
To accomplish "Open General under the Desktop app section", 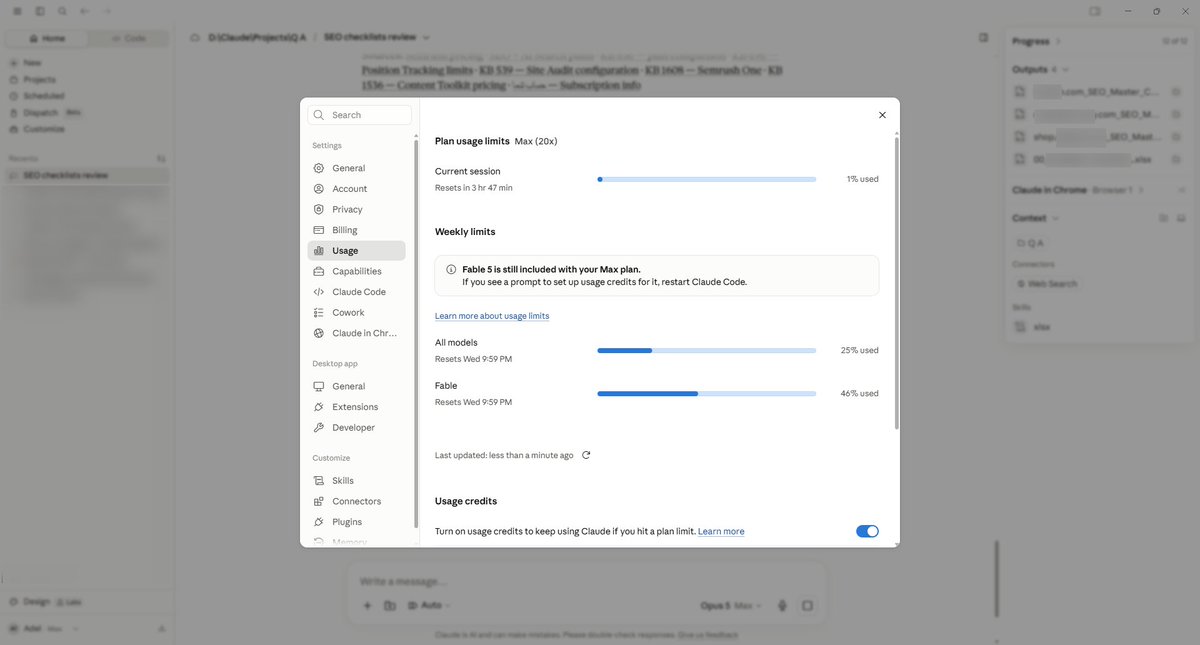I will point(357,386).
